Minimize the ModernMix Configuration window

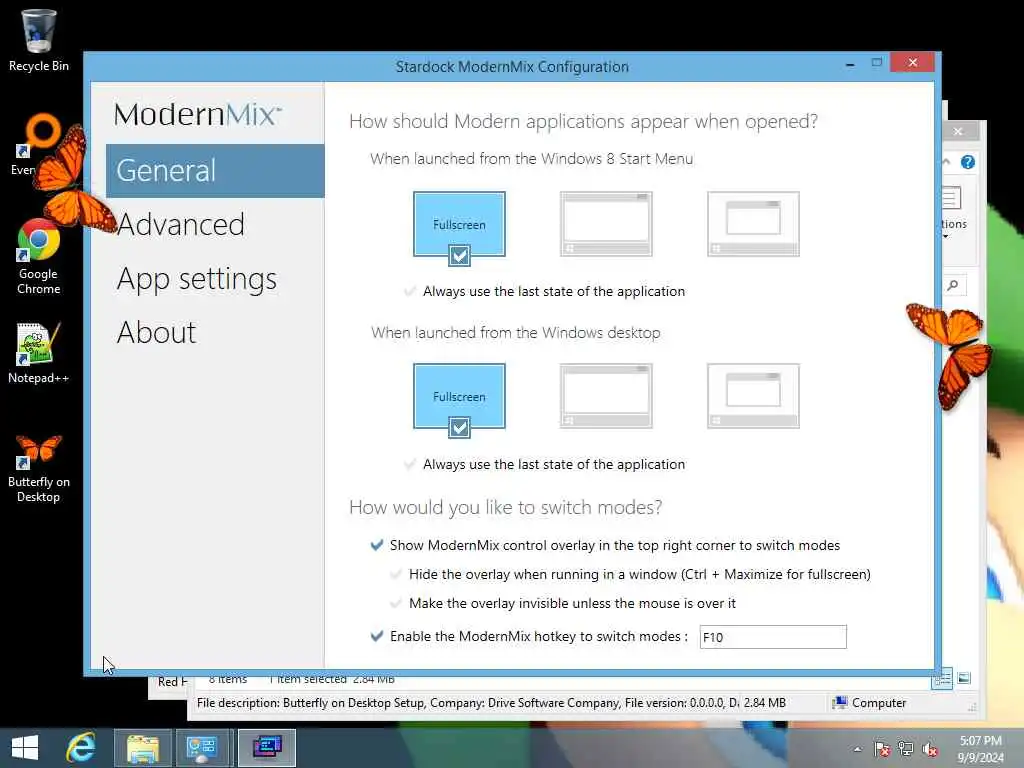click(x=850, y=64)
